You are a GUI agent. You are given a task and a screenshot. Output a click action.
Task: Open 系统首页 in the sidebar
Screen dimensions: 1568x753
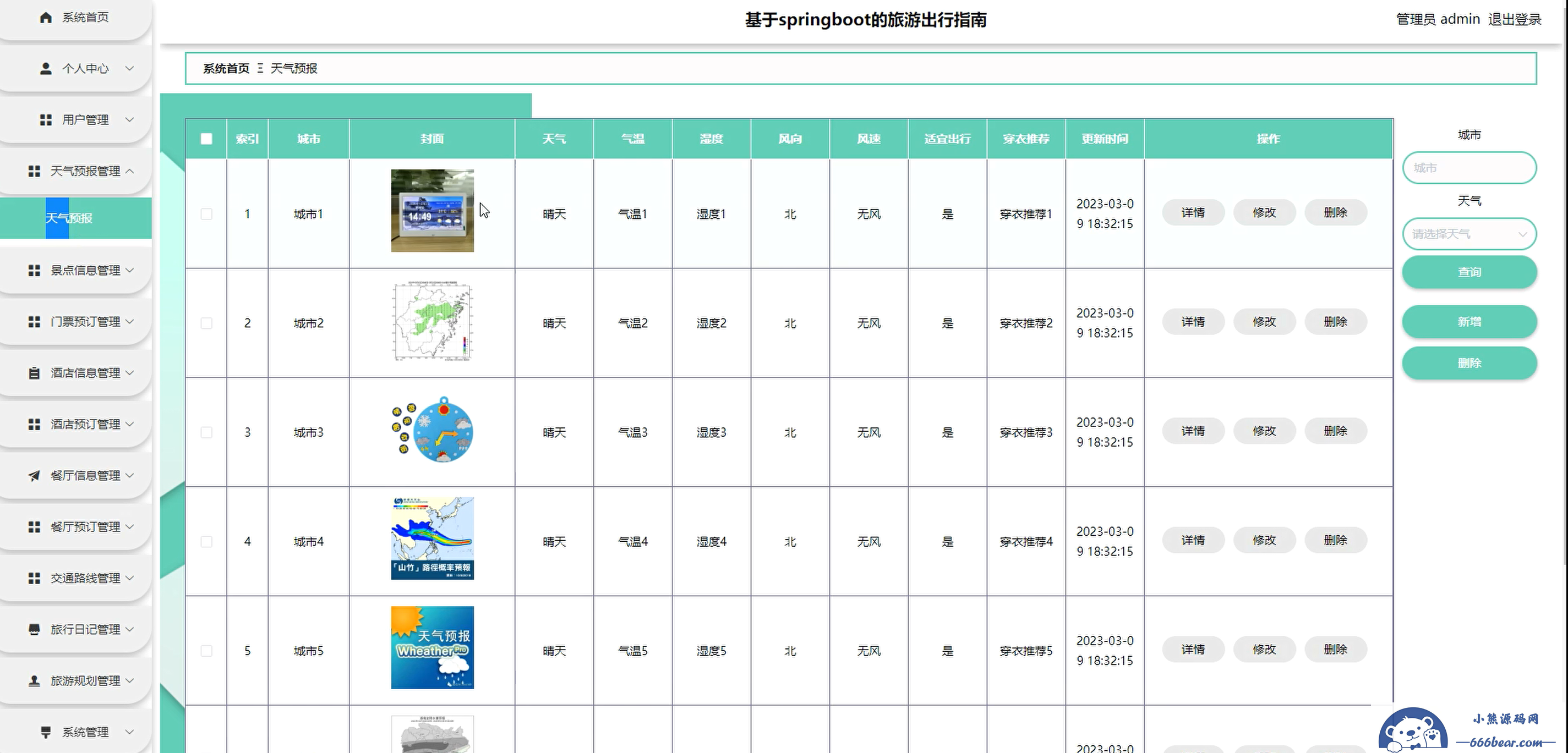[x=75, y=18]
